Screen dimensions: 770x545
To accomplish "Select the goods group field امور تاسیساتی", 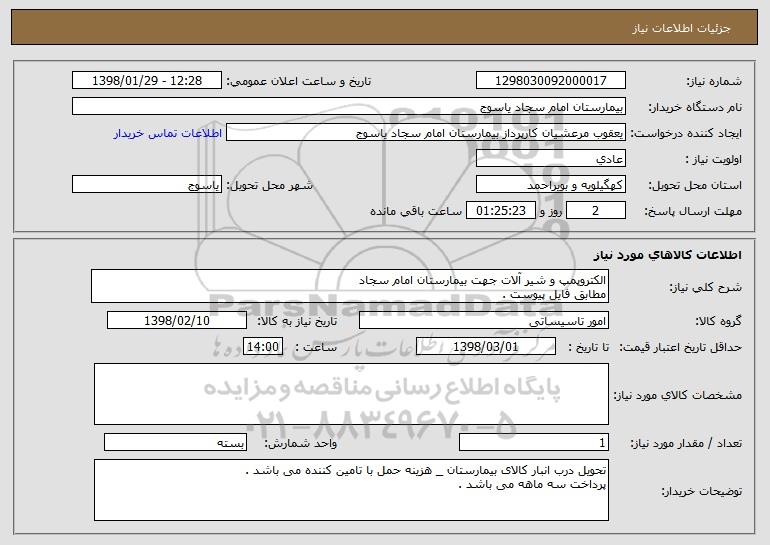I will pos(484,321).
